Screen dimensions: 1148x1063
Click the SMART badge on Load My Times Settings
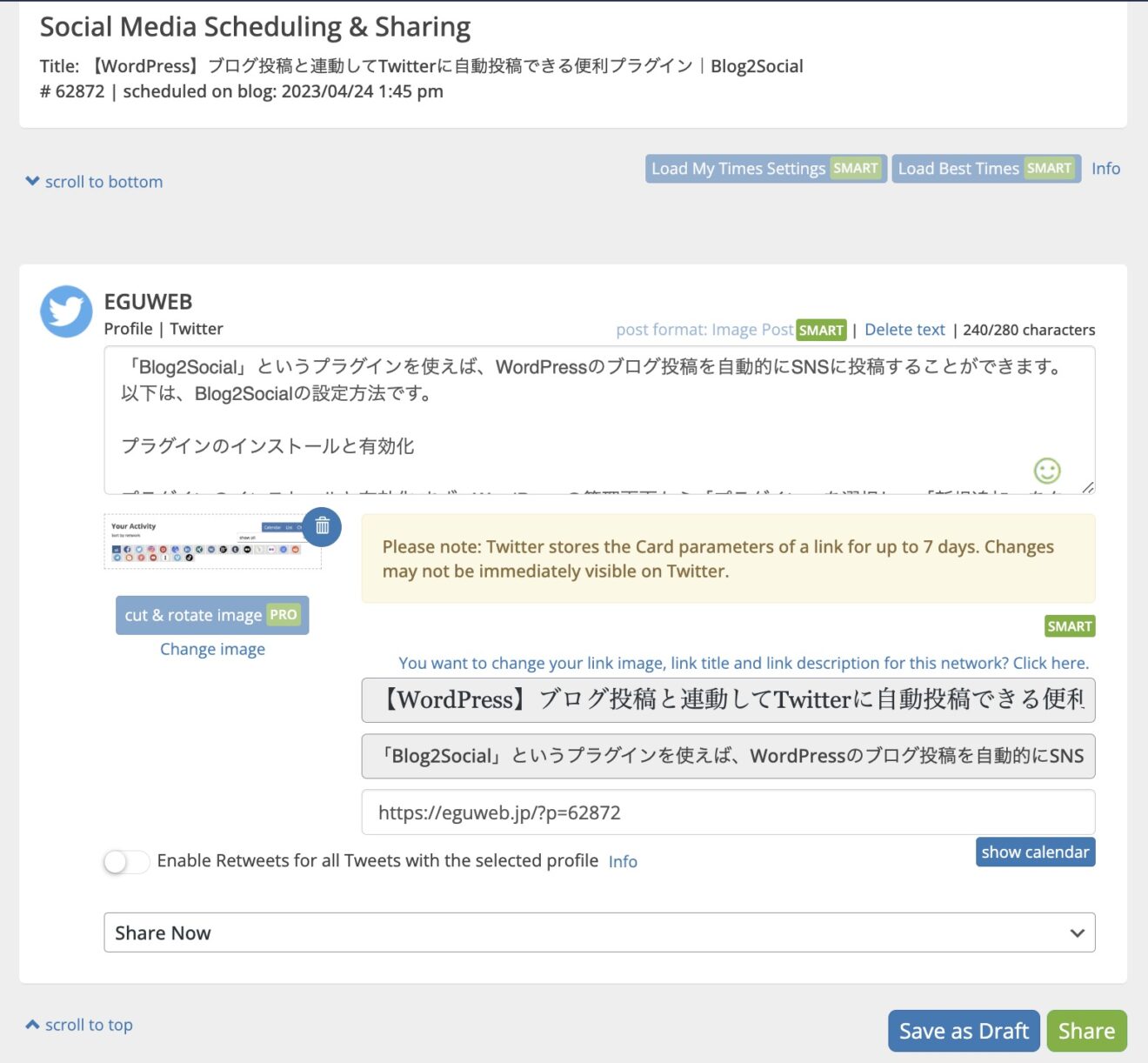[x=856, y=168]
